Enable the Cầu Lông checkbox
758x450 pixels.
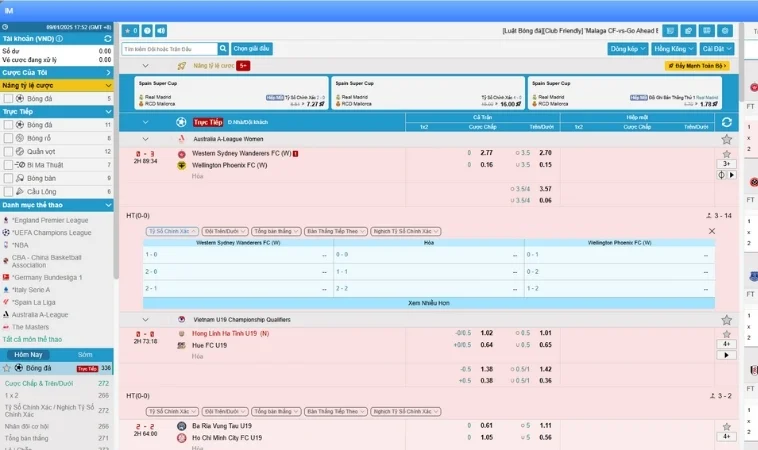9,190
